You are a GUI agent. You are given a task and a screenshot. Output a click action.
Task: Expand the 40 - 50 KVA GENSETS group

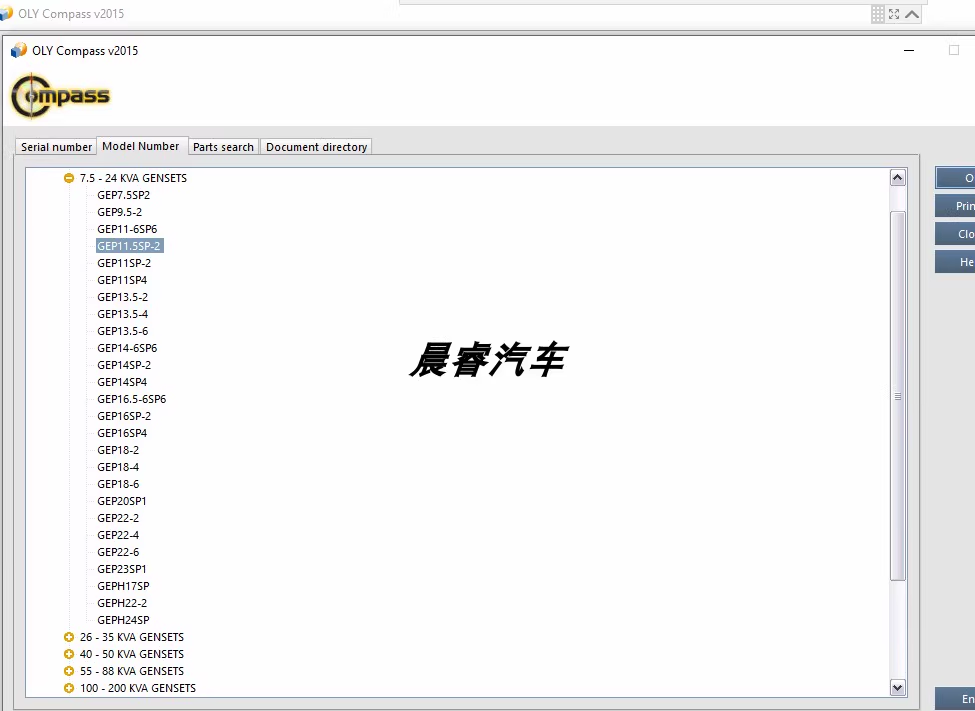coord(69,654)
